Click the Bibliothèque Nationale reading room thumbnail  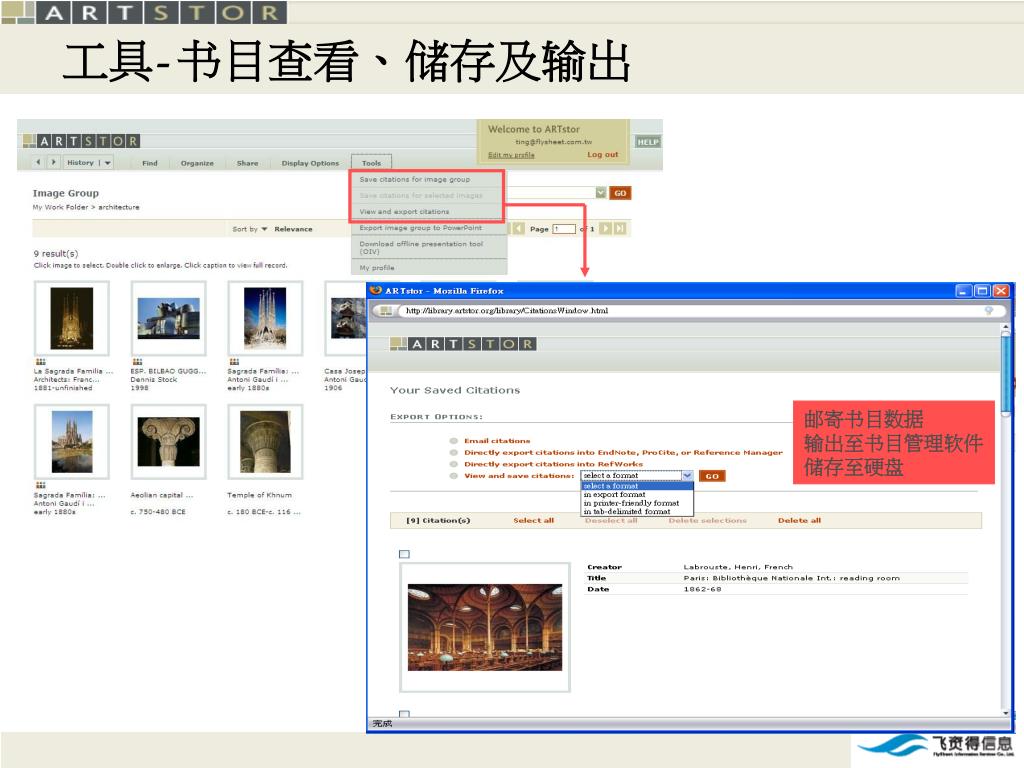pyautogui.click(x=485, y=627)
